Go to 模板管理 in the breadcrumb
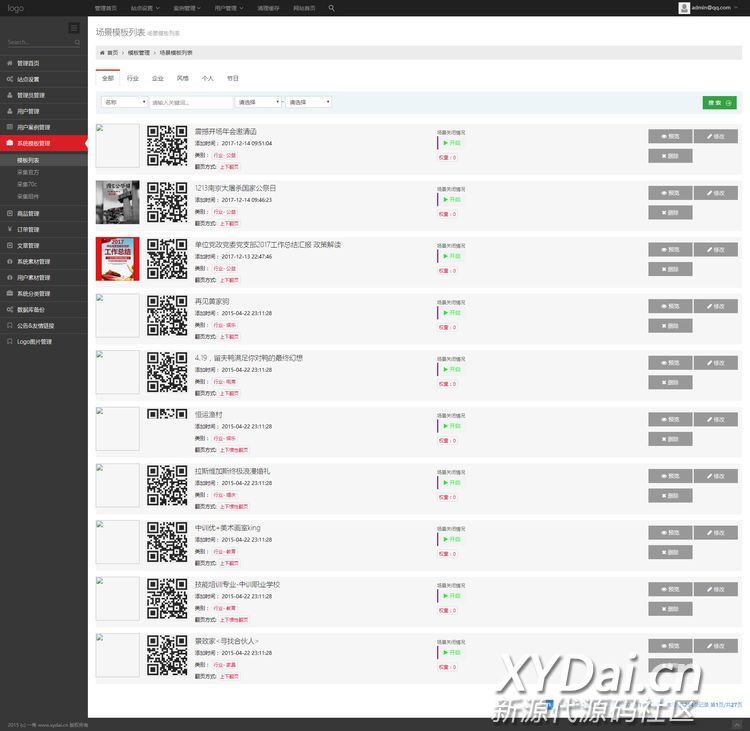The image size is (750, 731). (x=139, y=53)
